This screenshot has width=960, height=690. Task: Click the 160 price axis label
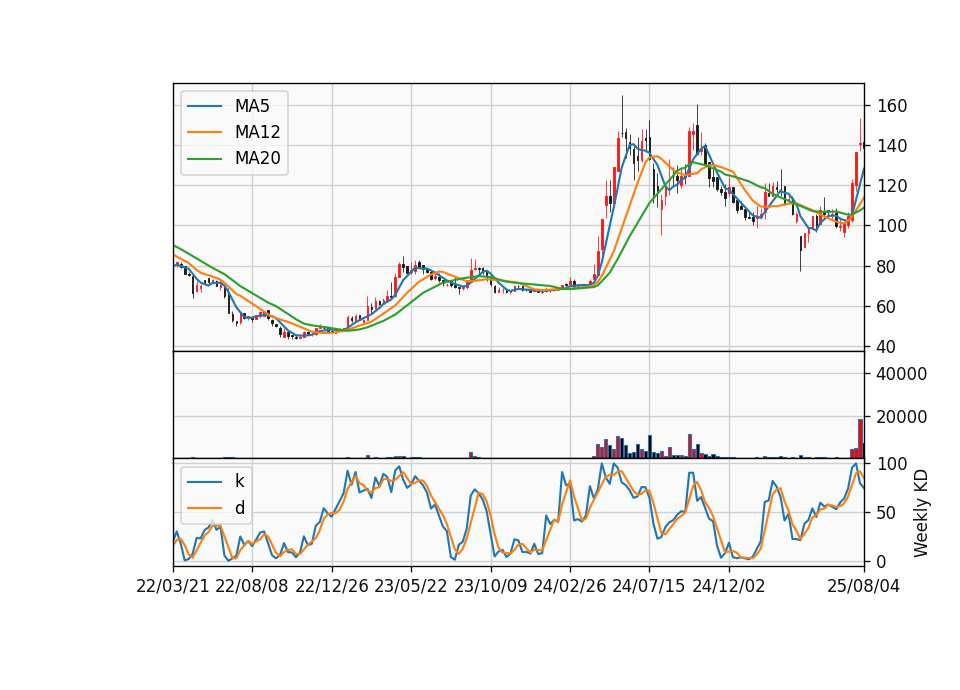892,107
